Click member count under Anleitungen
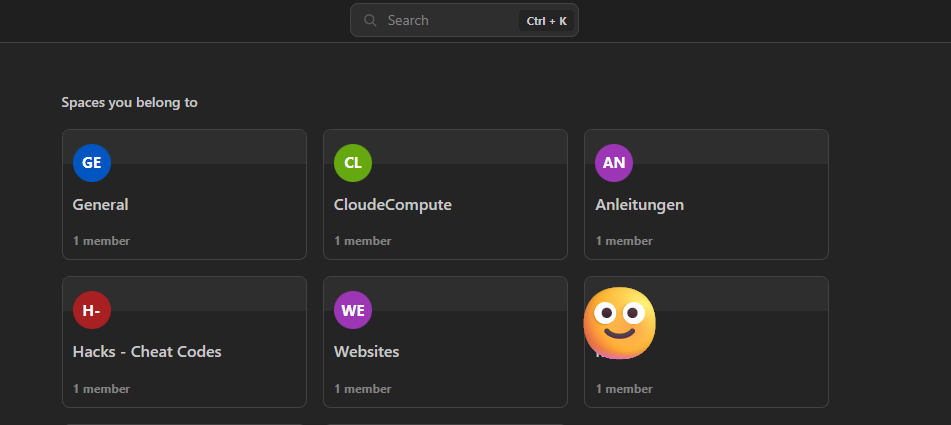 [624, 241]
